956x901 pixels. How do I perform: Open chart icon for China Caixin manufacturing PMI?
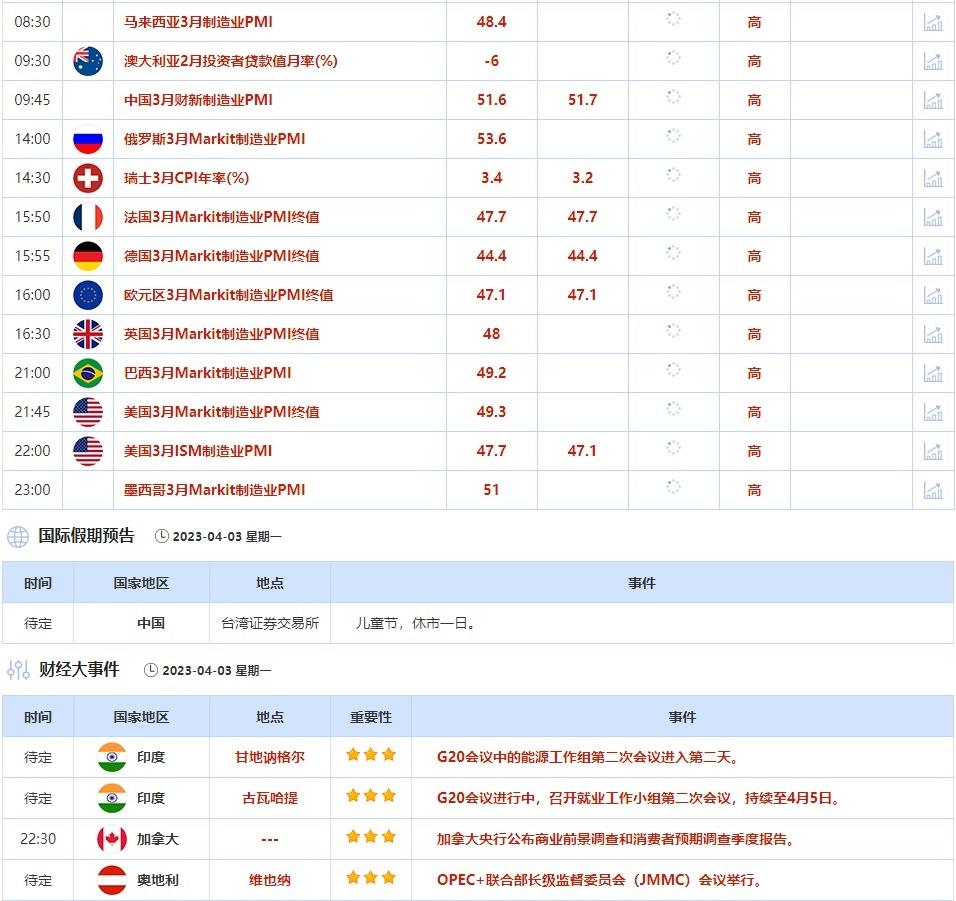[x=932, y=100]
